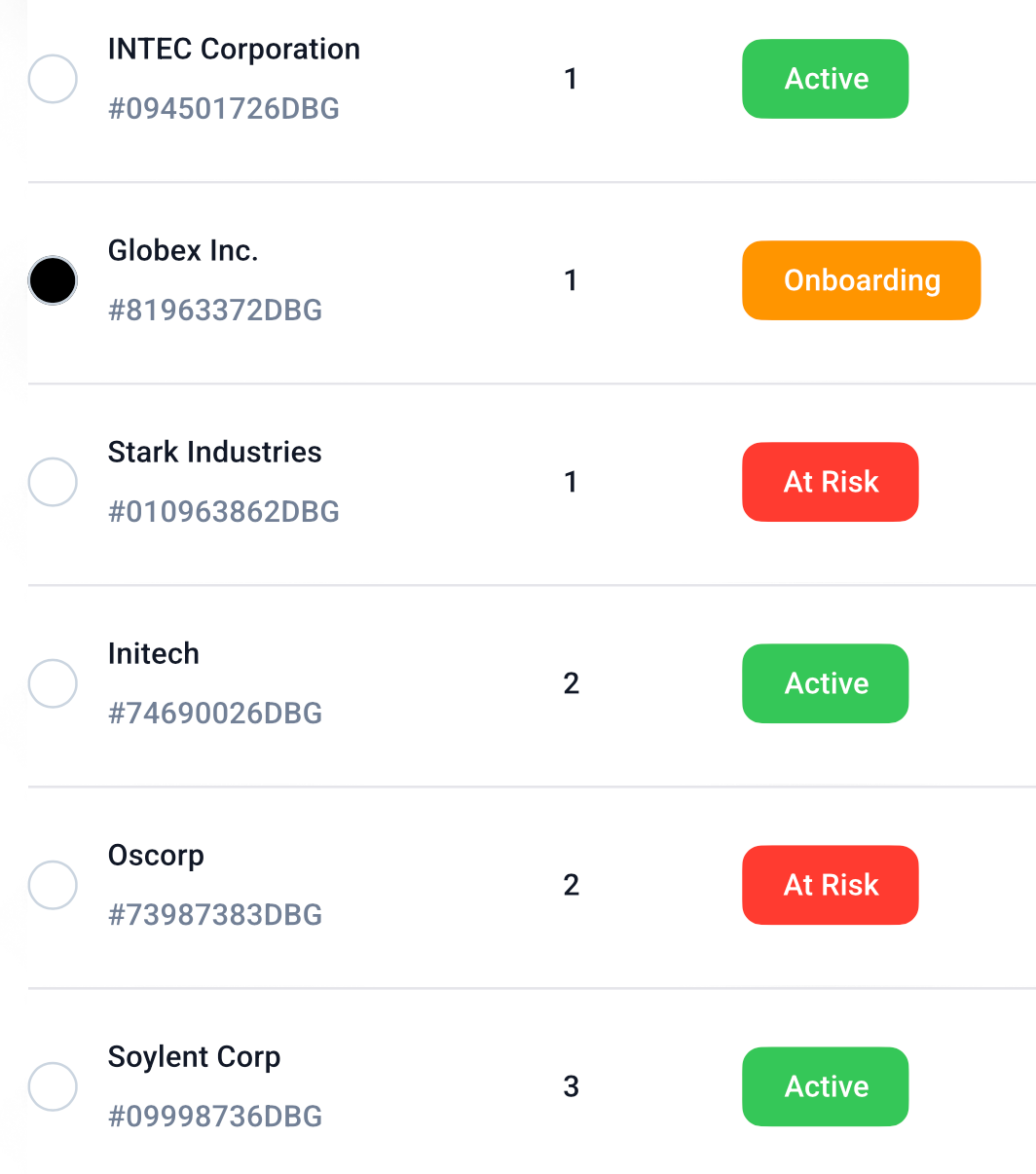Click ID #09998736DBG under Soylent Corp
The height and width of the screenshot is (1174, 1036).
(215, 1116)
